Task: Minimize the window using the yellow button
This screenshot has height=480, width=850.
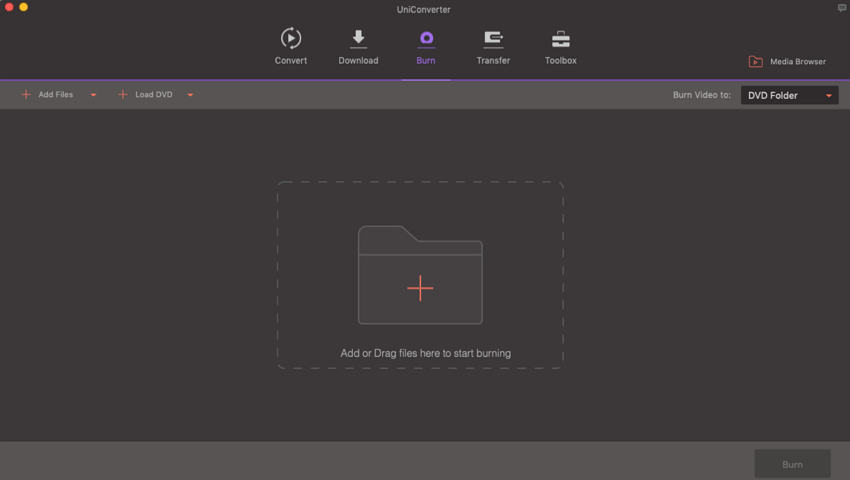Action: click(23, 7)
